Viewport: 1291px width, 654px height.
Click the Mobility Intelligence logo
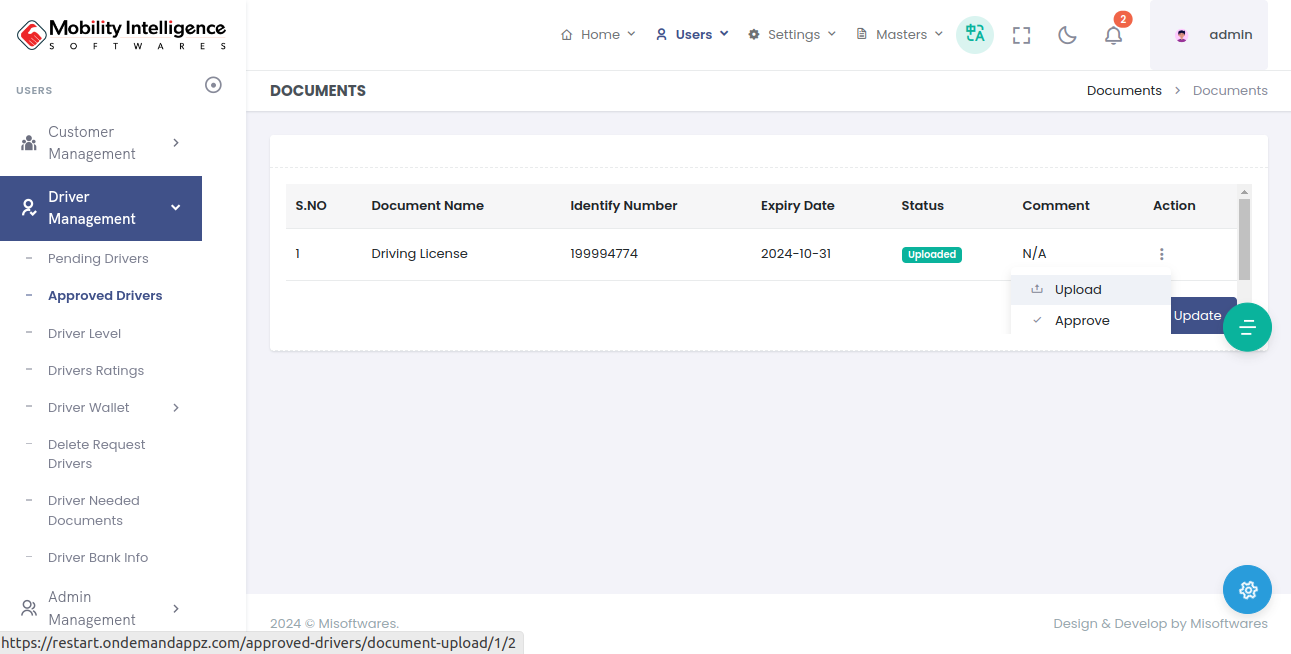tap(122, 35)
